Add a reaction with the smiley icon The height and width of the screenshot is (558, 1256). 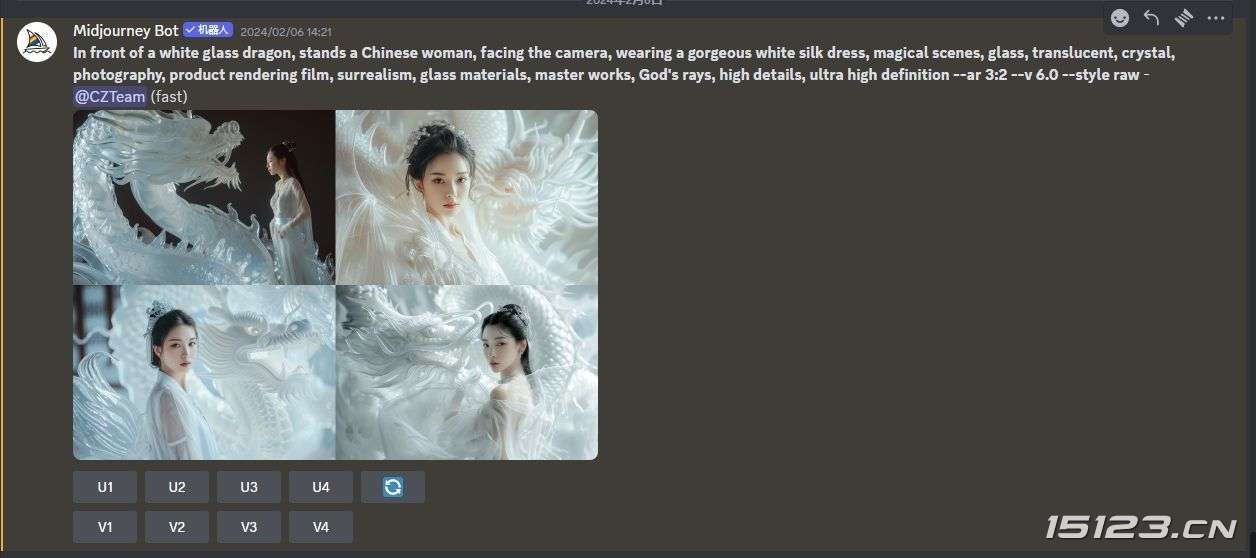[1121, 18]
